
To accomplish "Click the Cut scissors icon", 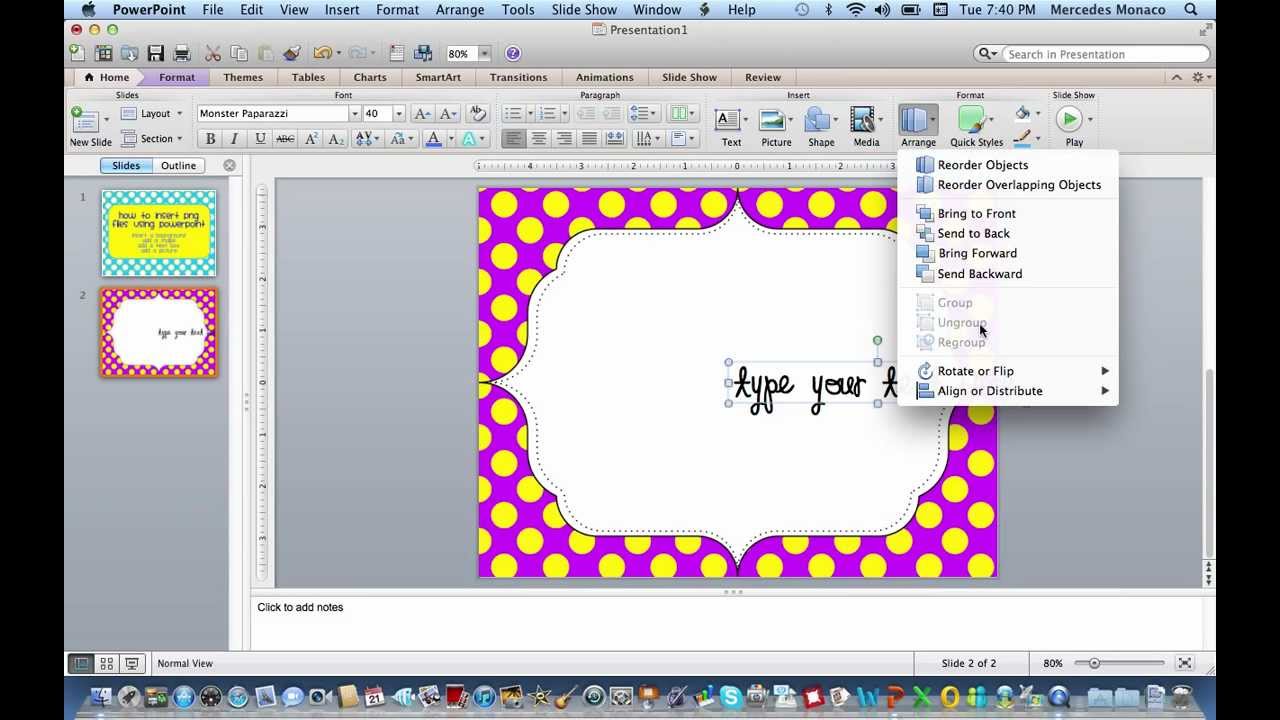I will (x=213, y=53).
